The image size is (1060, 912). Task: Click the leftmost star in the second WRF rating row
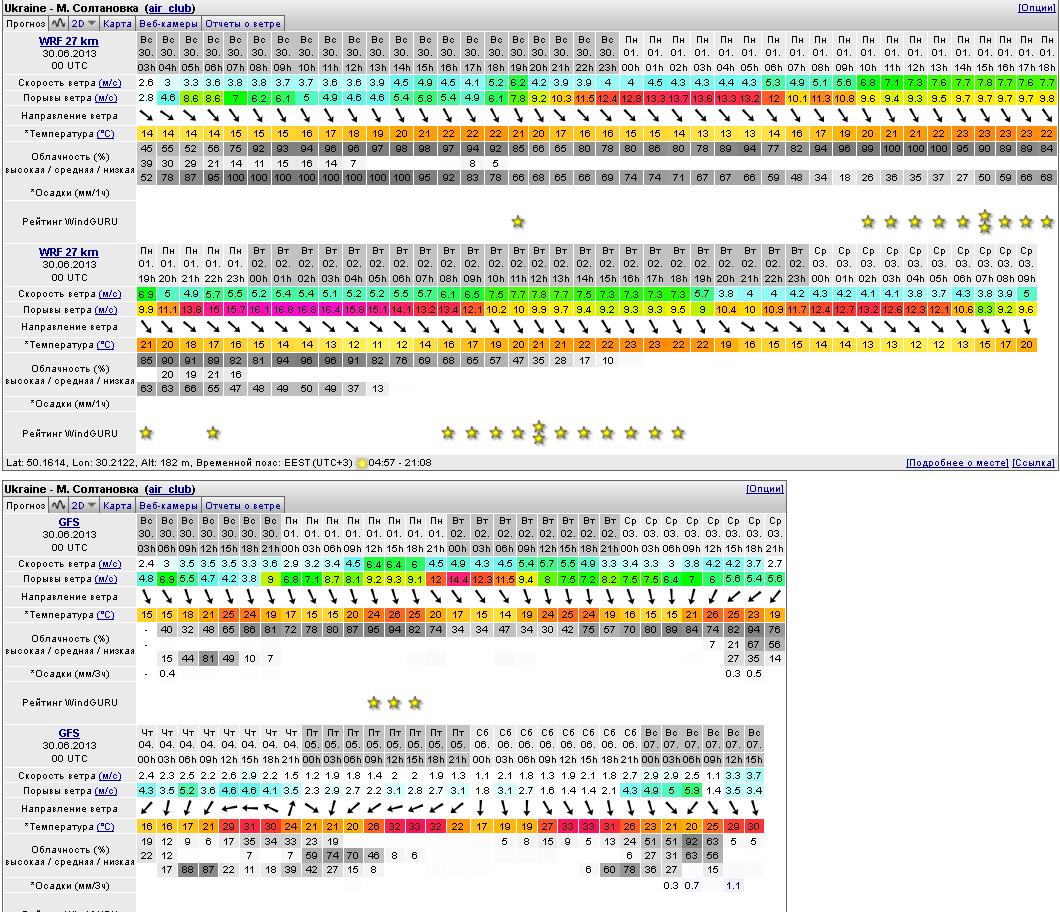146,433
